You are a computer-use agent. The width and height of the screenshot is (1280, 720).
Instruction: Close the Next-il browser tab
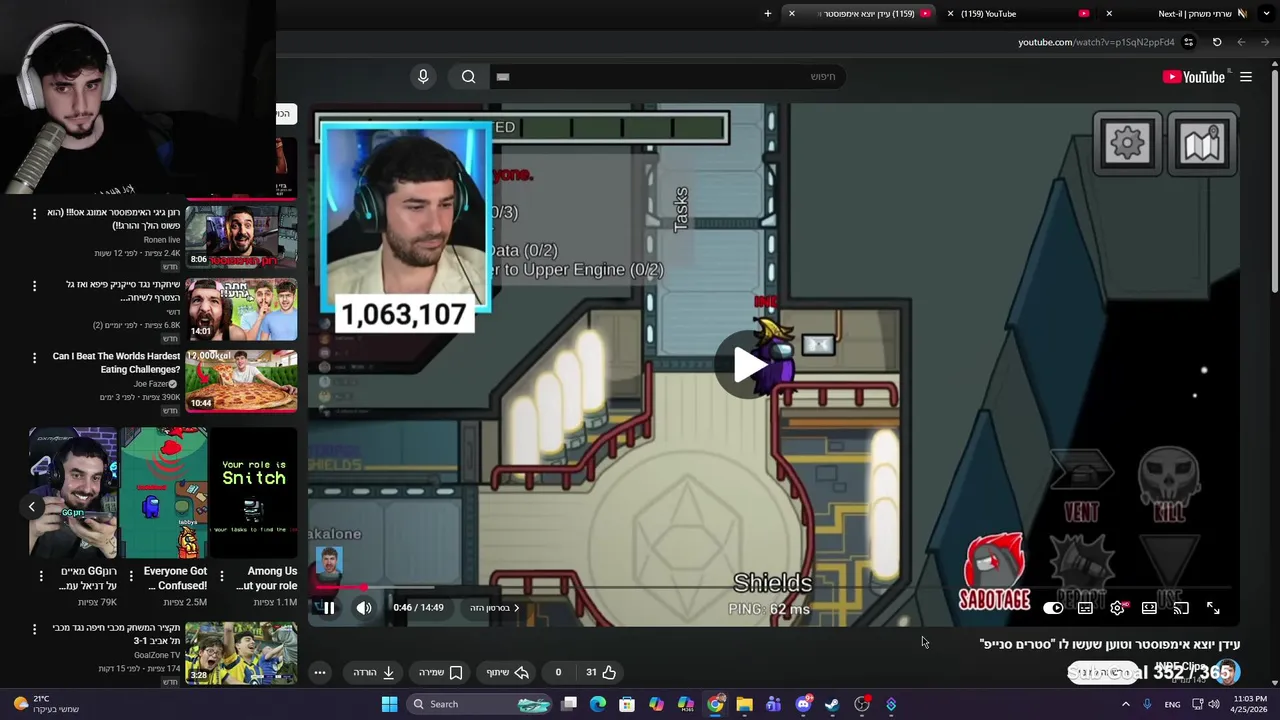[1109, 14]
